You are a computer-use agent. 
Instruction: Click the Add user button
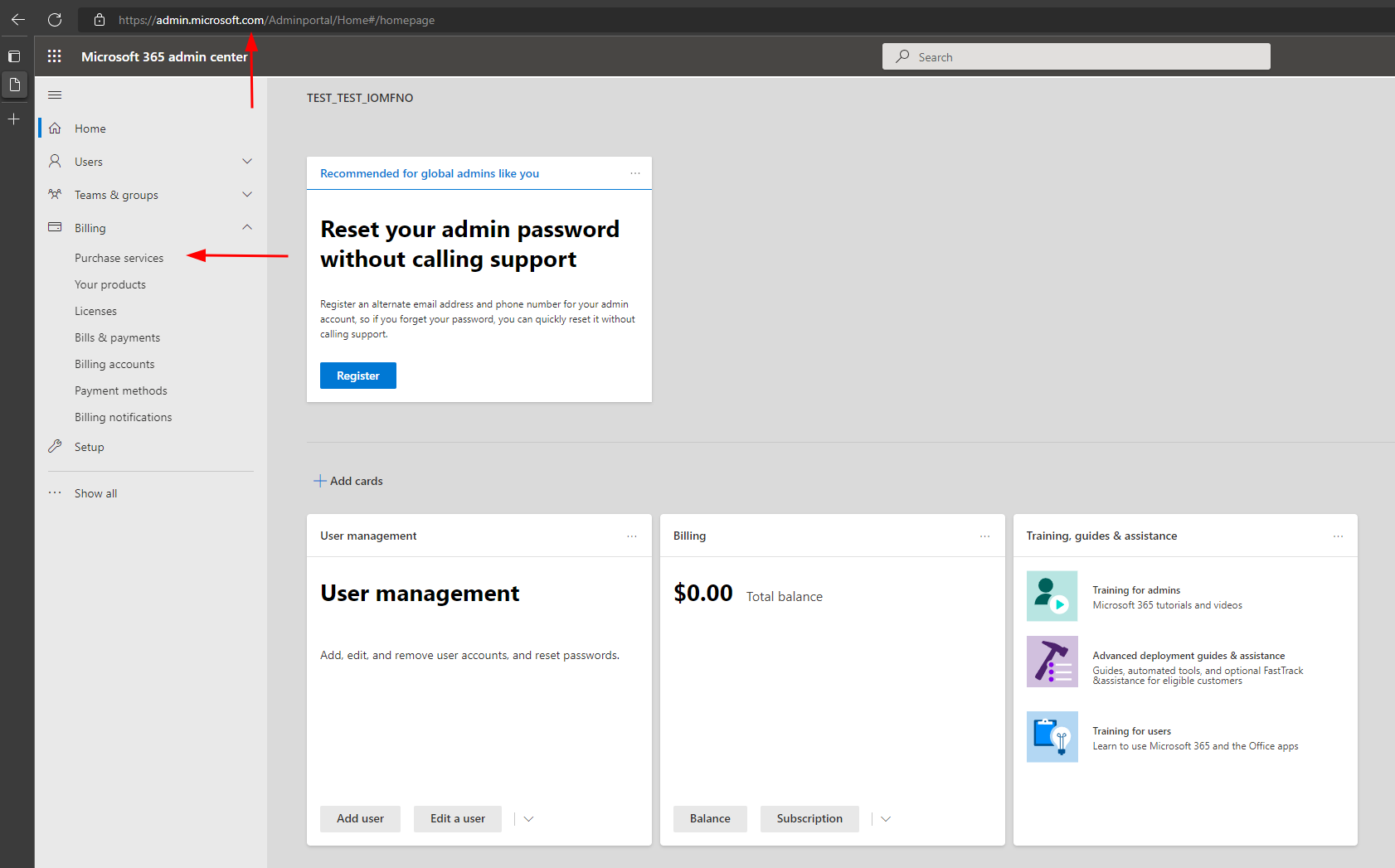[360, 819]
